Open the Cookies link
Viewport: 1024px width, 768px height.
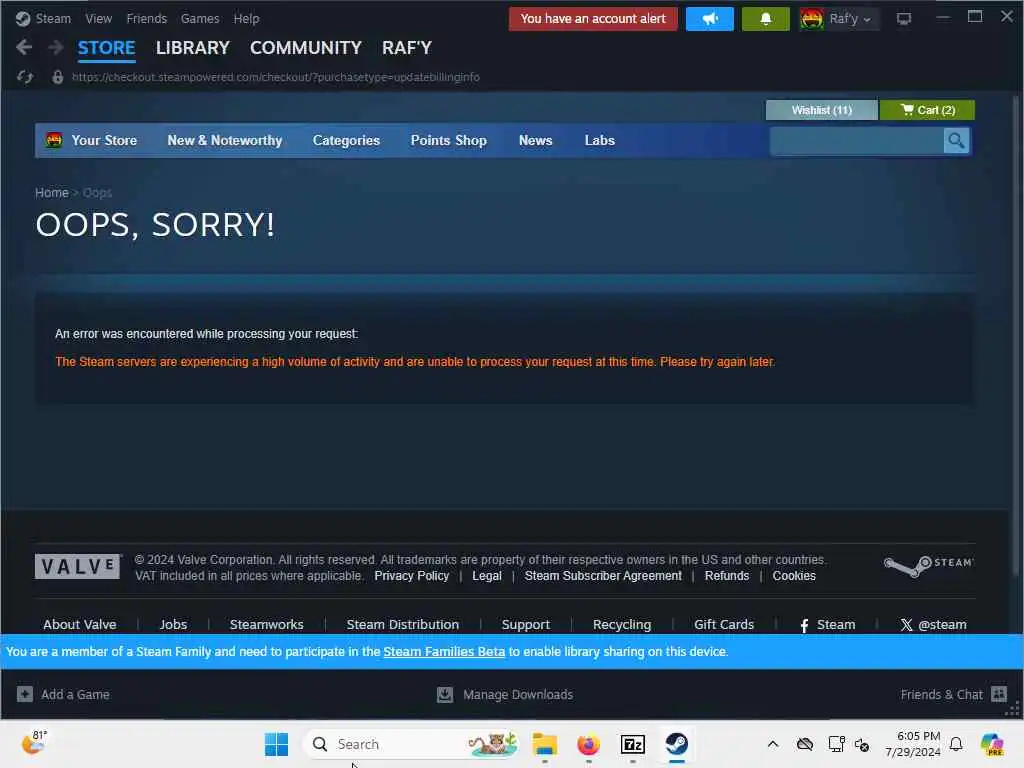pyautogui.click(x=794, y=576)
